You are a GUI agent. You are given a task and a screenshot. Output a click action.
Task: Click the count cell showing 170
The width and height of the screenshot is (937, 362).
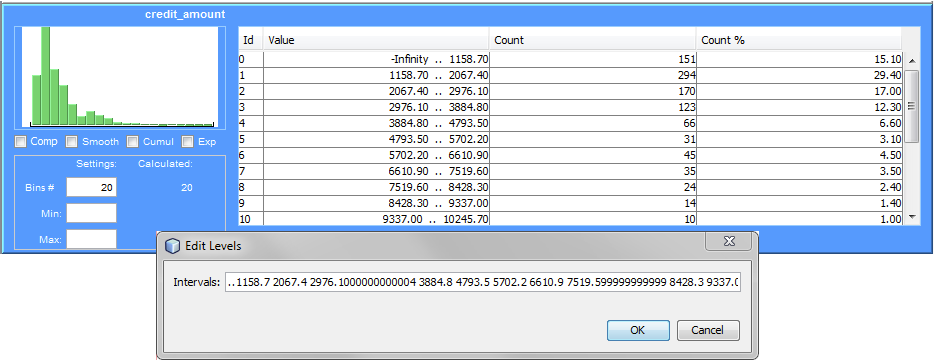point(593,91)
